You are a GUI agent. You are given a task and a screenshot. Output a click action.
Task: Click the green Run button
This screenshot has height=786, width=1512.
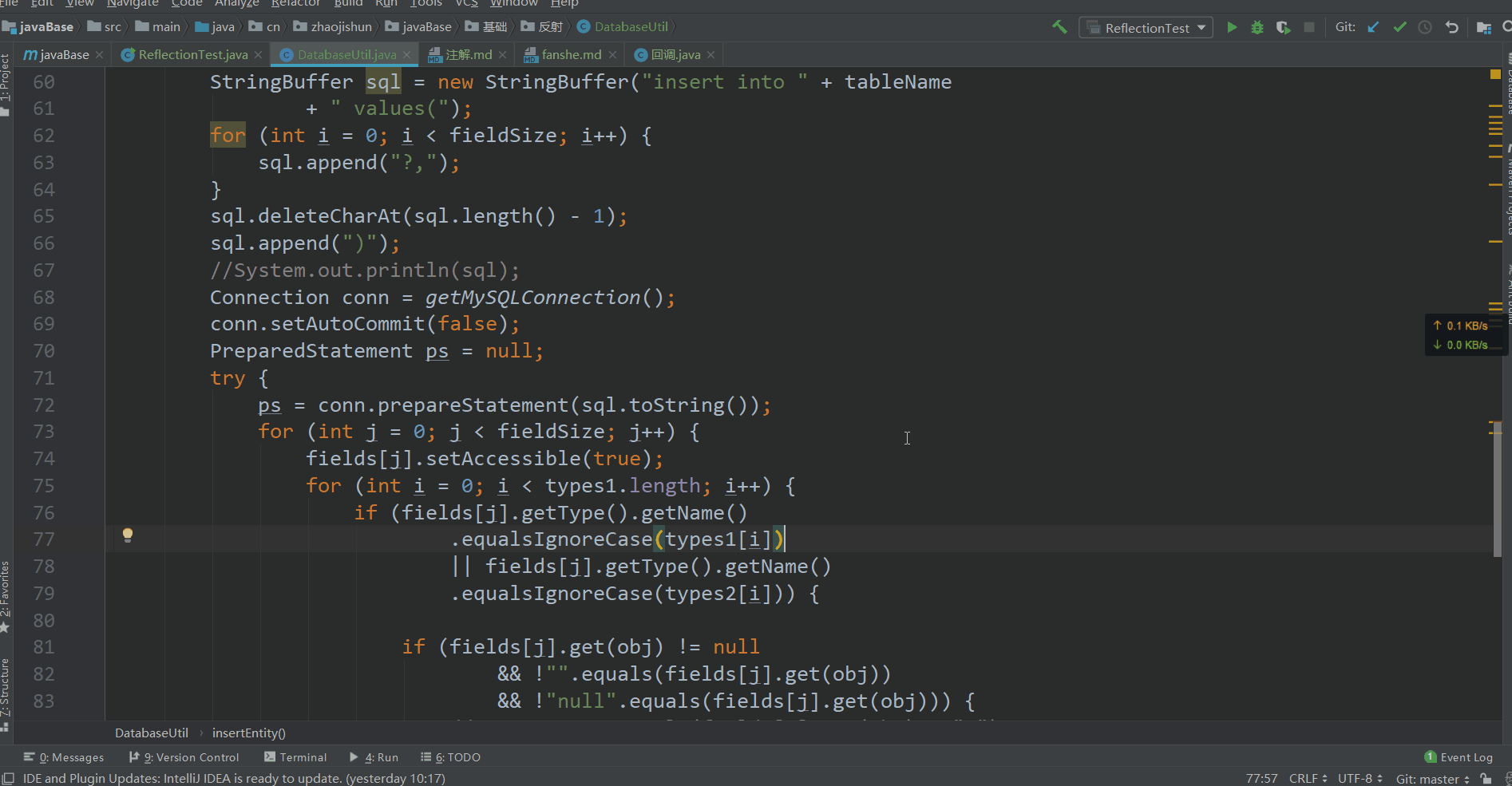click(1232, 28)
